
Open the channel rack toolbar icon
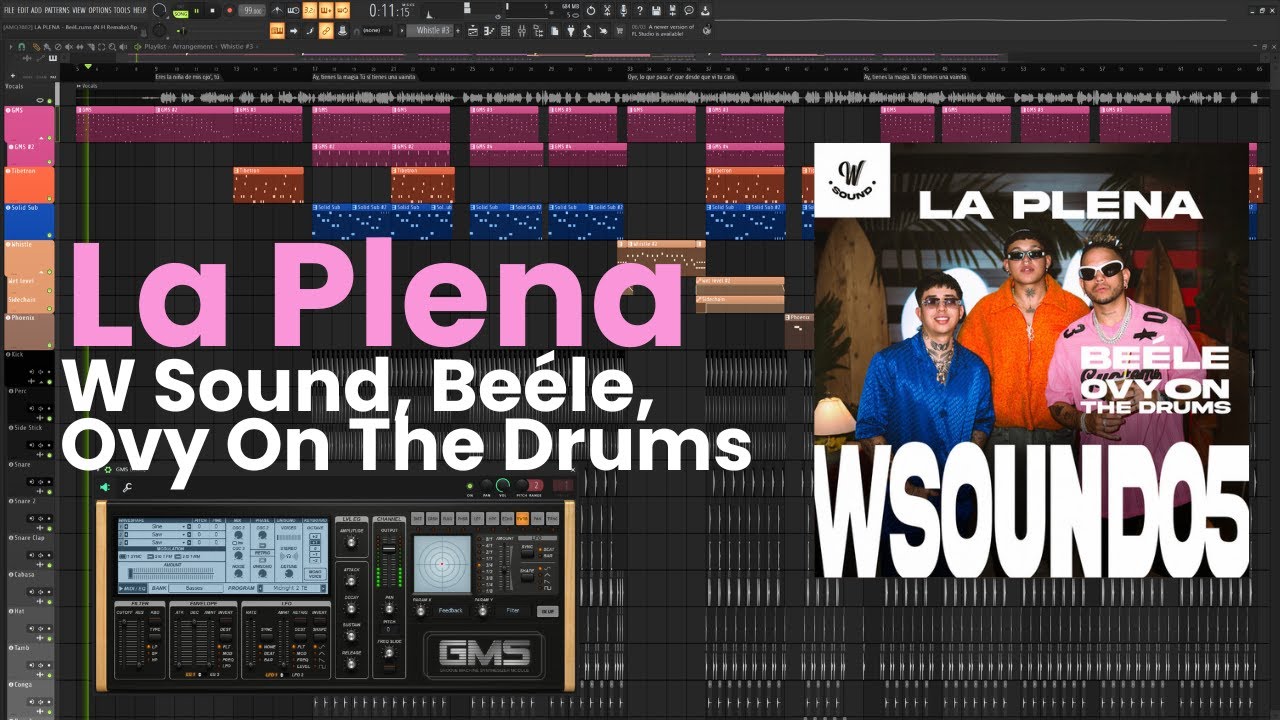point(505,30)
